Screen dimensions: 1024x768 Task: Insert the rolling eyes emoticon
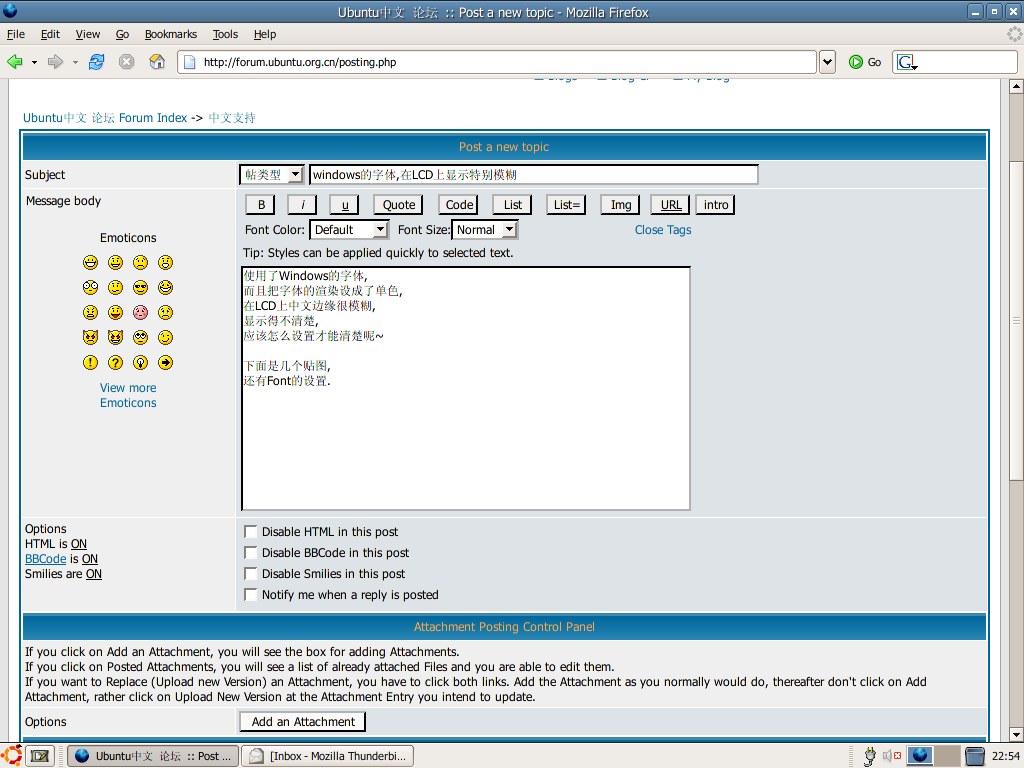[x=140, y=337]
